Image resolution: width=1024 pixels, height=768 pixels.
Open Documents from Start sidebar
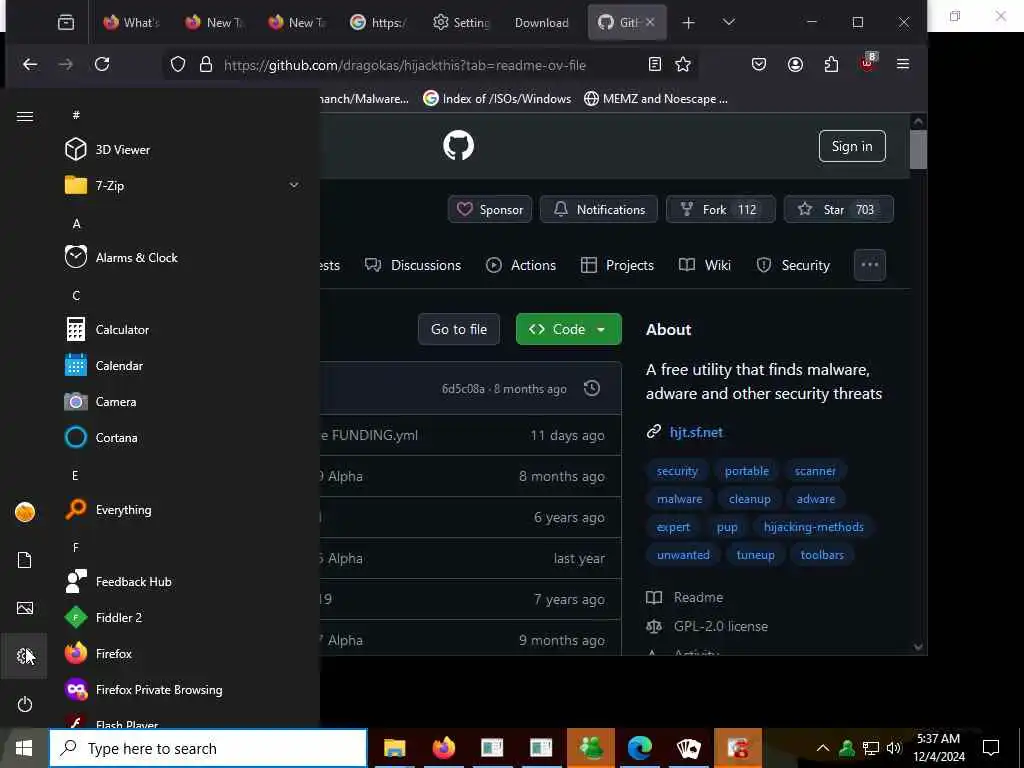[25, 560]
